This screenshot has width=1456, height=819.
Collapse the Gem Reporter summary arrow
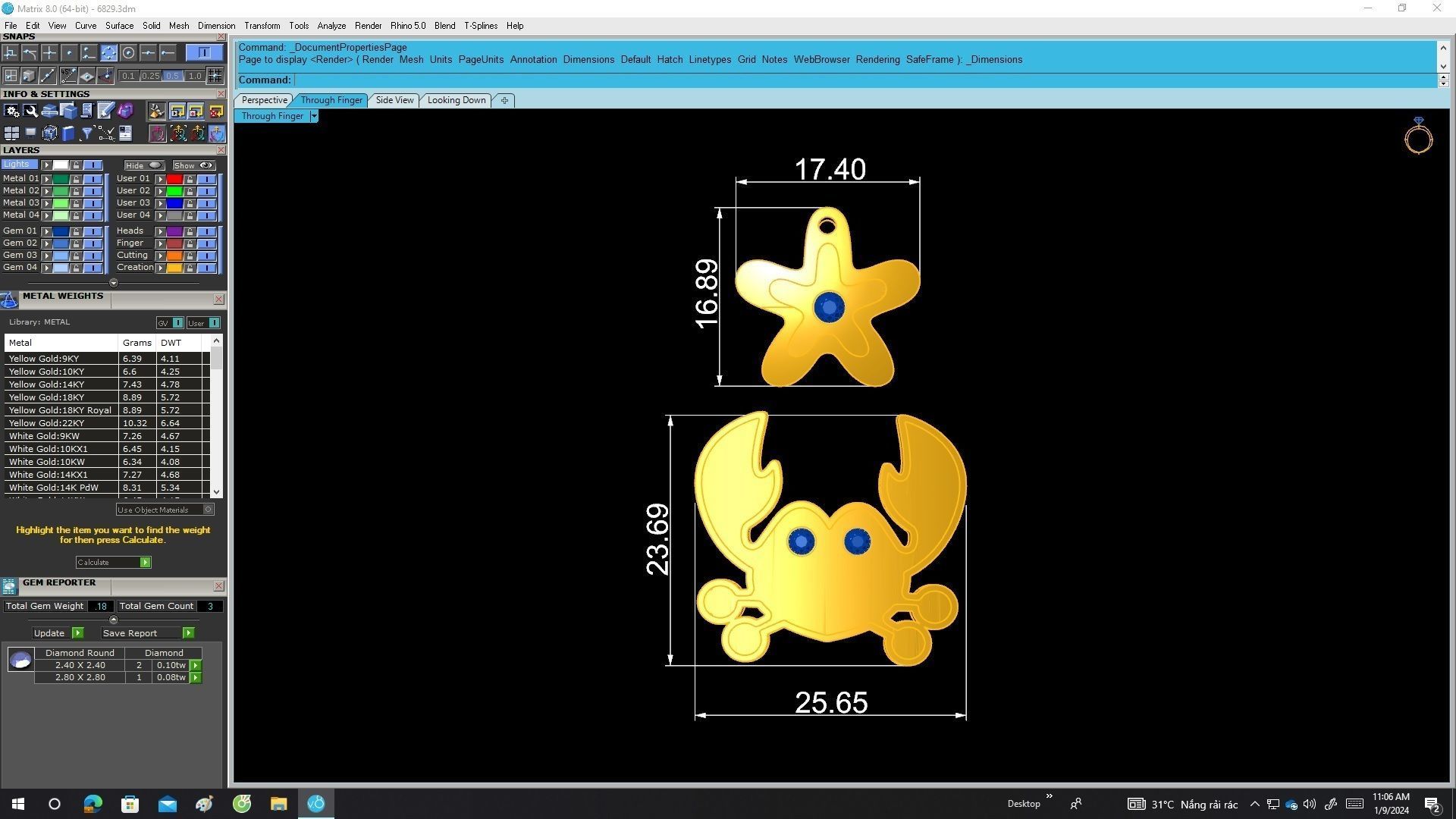pyautogui.click(x=114, y=620)
